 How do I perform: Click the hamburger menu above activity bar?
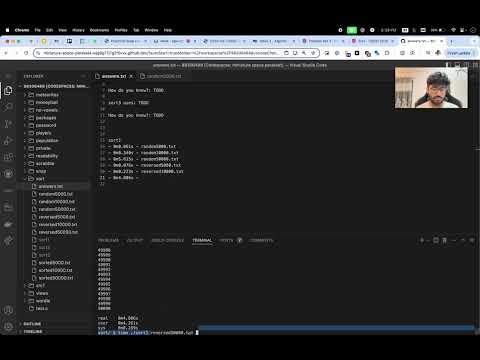click(8, 76)
